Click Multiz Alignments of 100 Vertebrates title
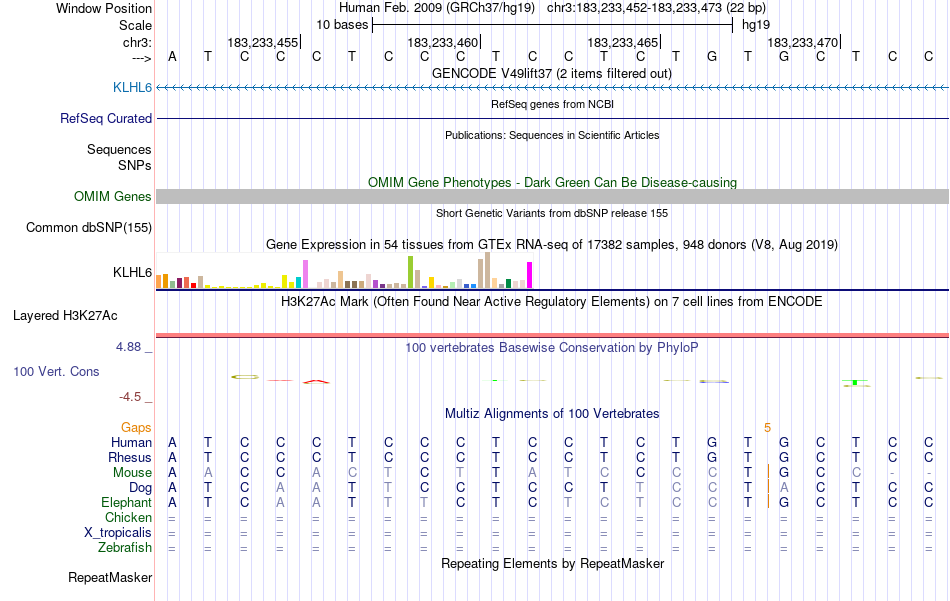The height and width of the screenshot is (601, 950). [552, 414]
